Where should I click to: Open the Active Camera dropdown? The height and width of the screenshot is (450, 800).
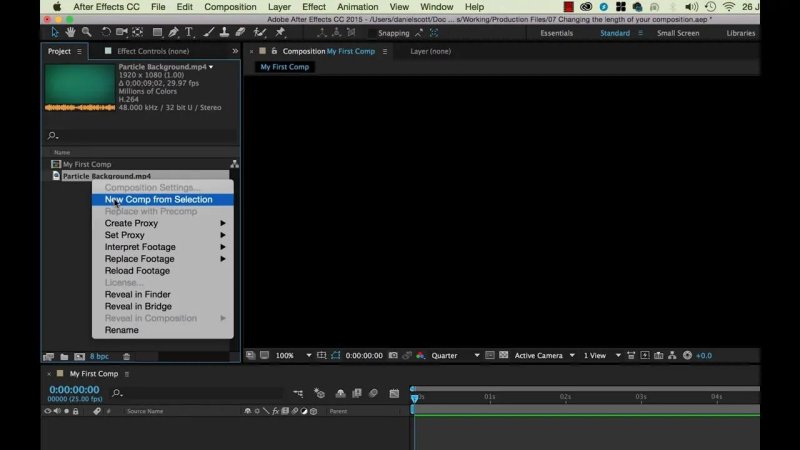coord(544,356)
